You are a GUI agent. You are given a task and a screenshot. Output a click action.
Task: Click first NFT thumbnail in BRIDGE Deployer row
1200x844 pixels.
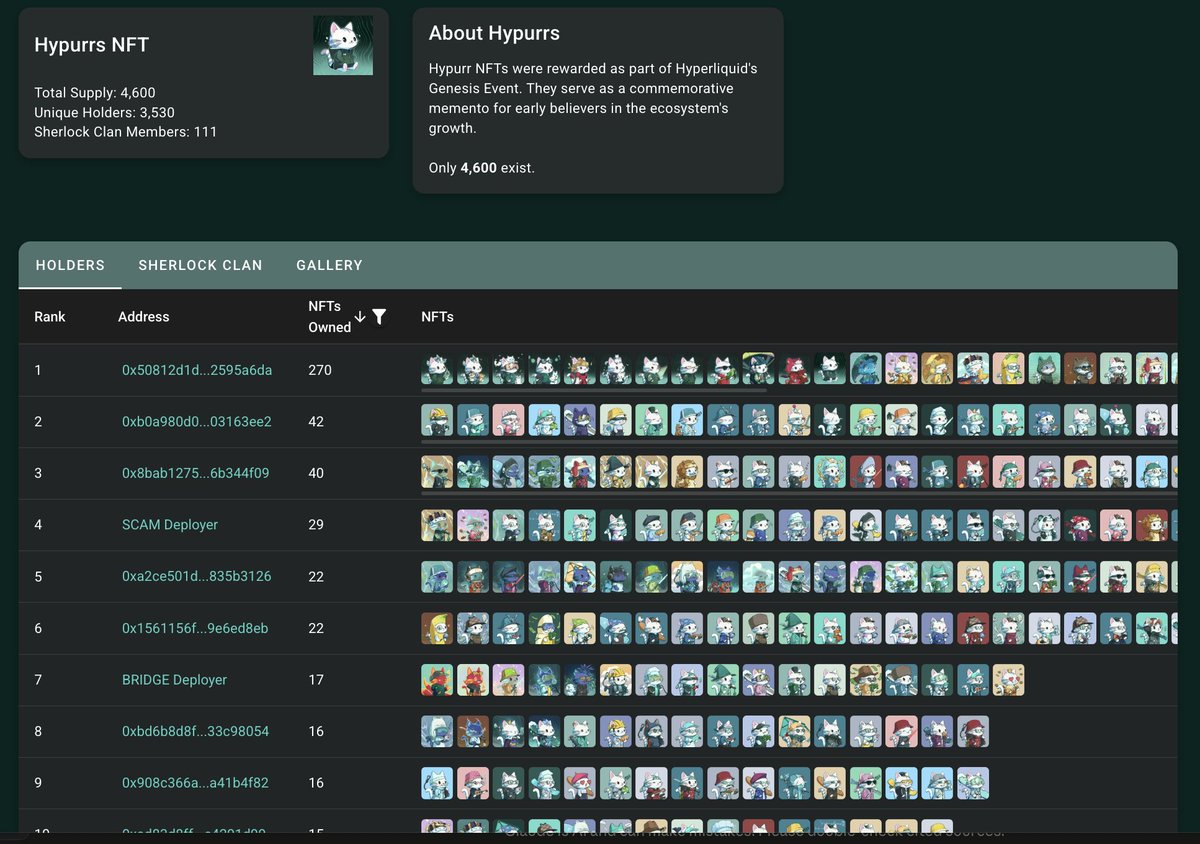click(x=437, y=680)
